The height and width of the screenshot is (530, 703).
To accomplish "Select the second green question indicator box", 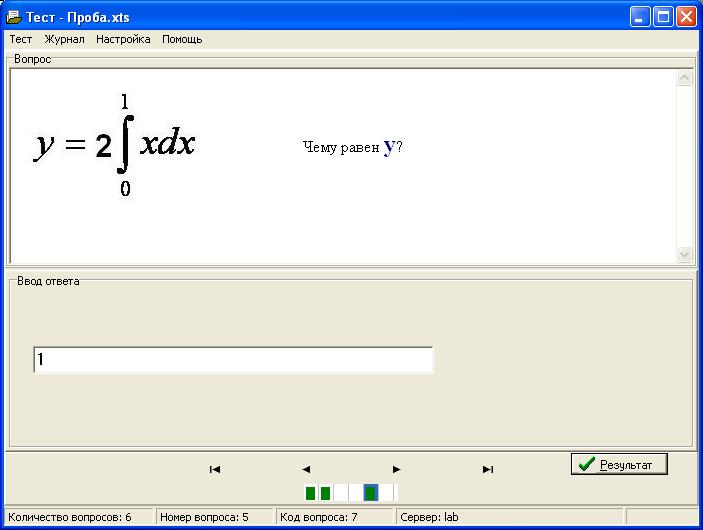I will (325, 492).
